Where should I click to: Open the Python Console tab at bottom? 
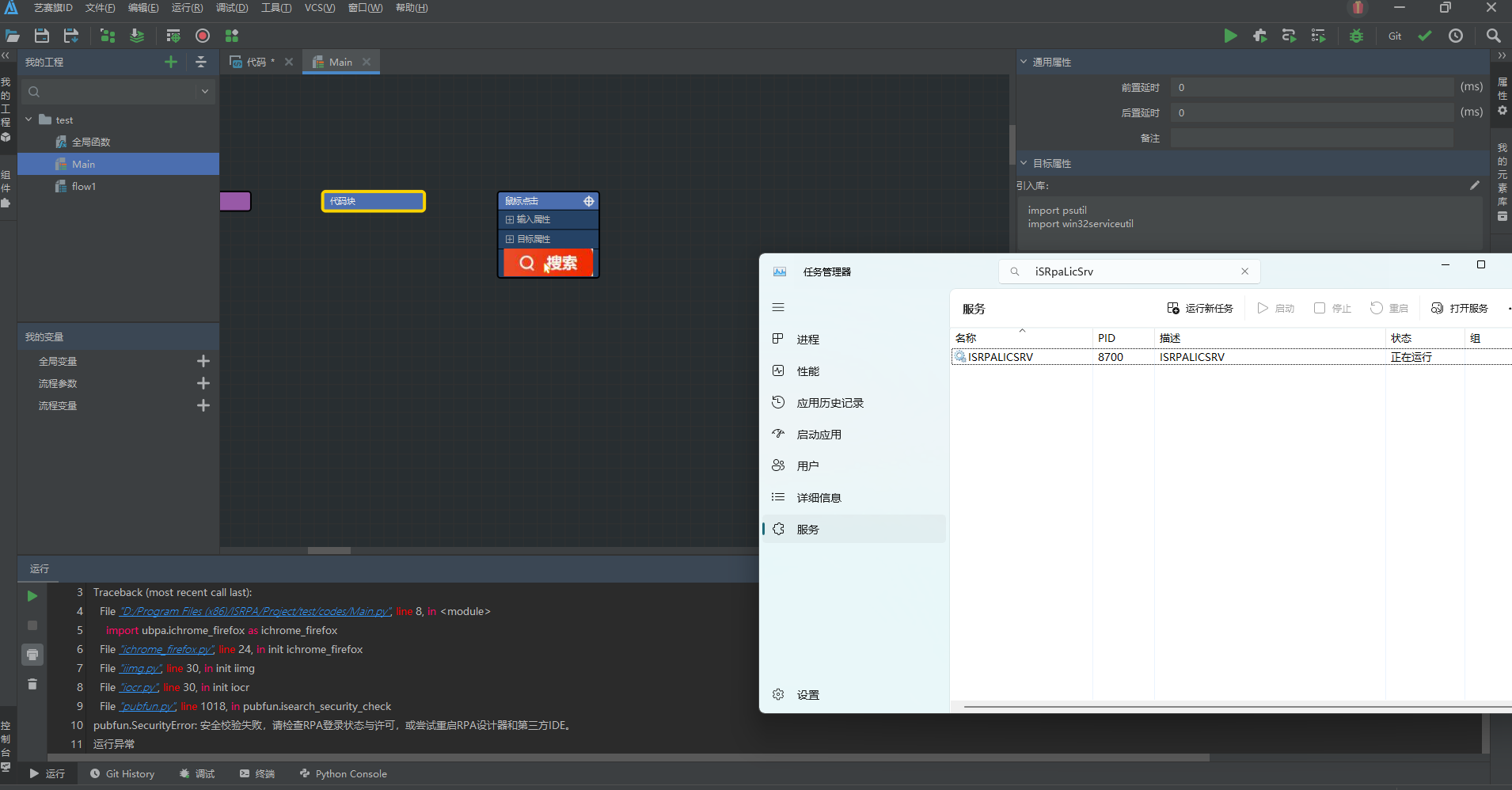click(x=344, y=774)
